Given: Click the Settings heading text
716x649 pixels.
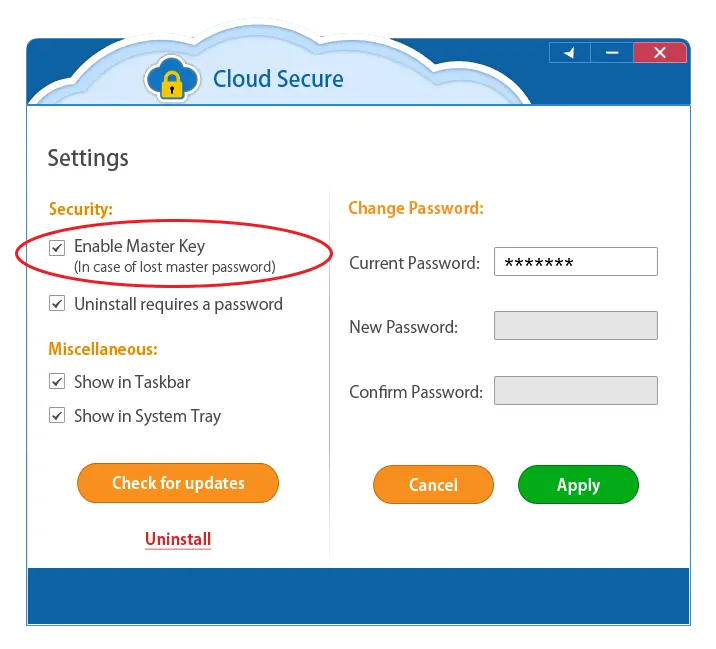Looking at the screenshot, I should (88, 158).
